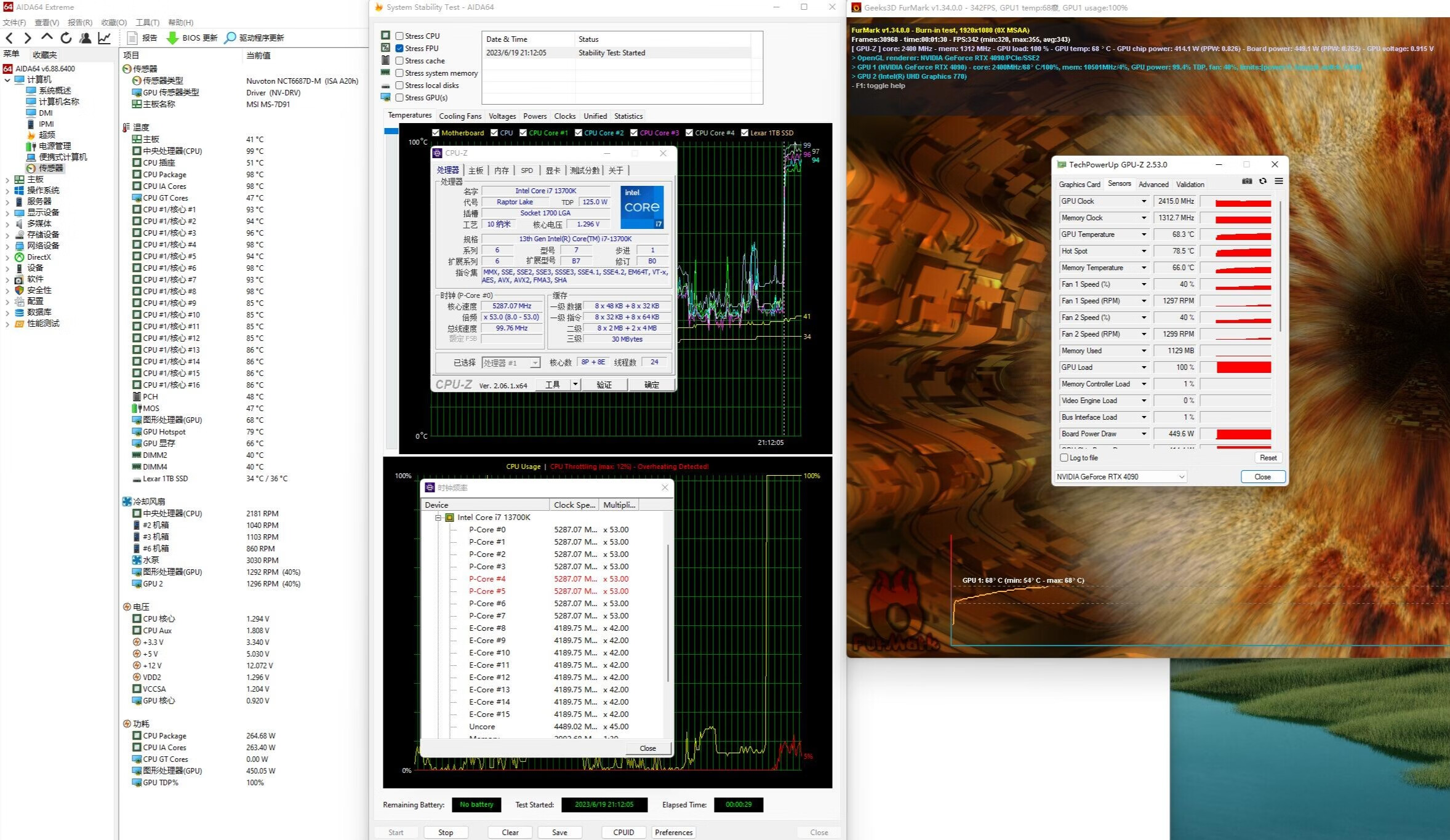Click the BIOS 更新 green arrow icon
The height and width of the screenshot is (840, 1450).
point(172,38)
